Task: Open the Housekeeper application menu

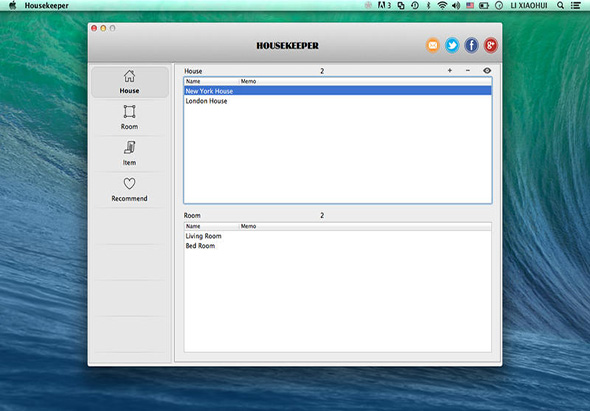Action: coord(47,5)
